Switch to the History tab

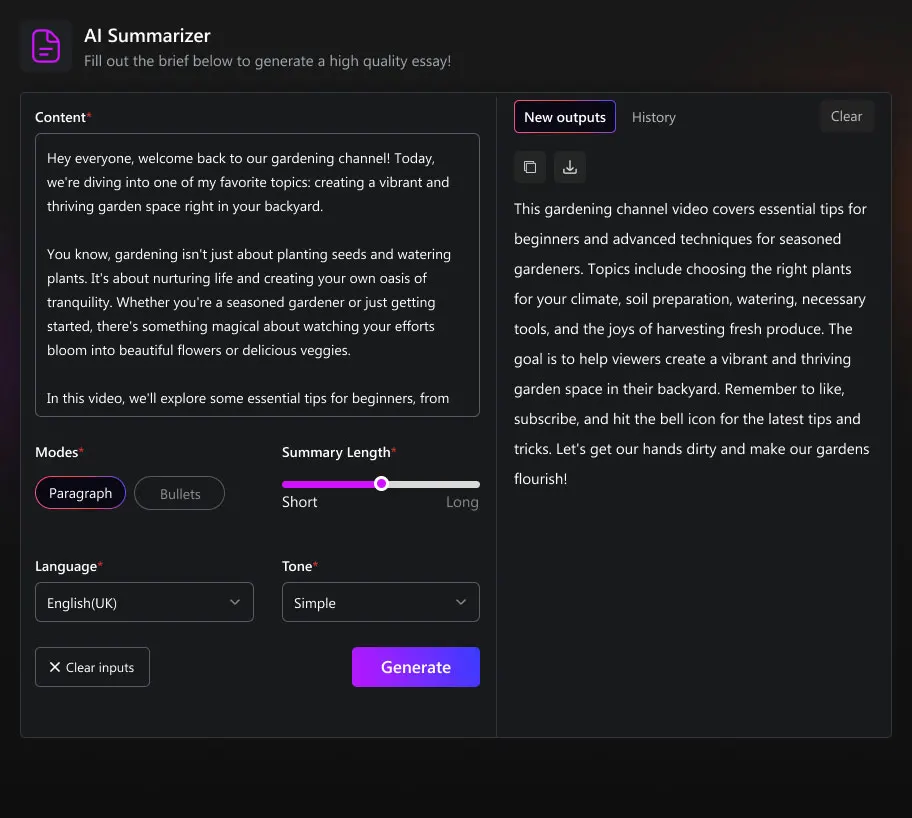654,117
